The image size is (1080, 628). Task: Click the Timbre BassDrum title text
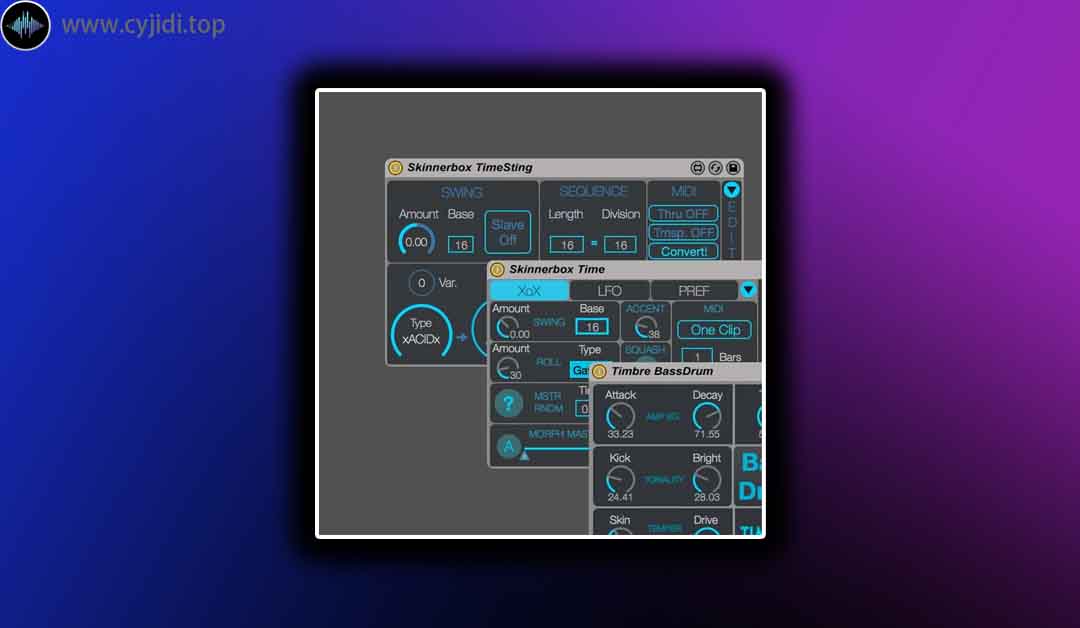click(x=662, y=371)
